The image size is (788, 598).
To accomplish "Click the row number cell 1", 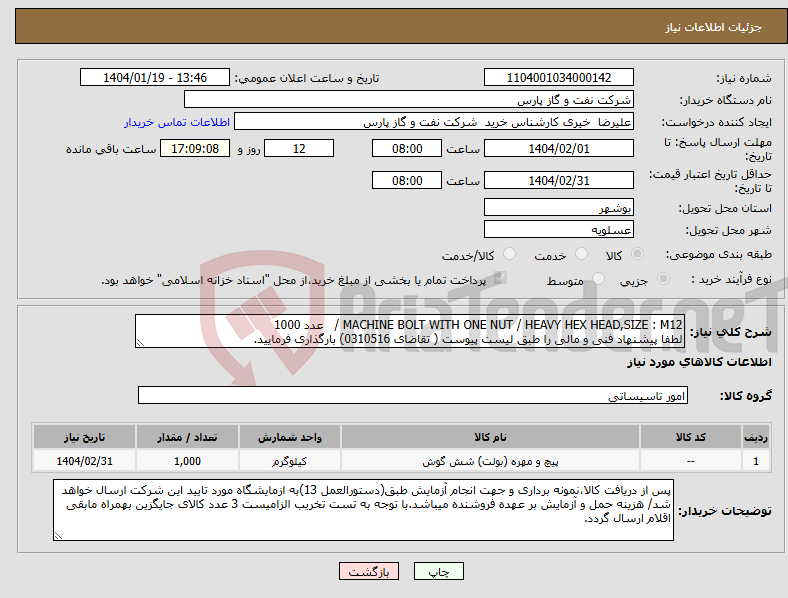I will 756,461.
